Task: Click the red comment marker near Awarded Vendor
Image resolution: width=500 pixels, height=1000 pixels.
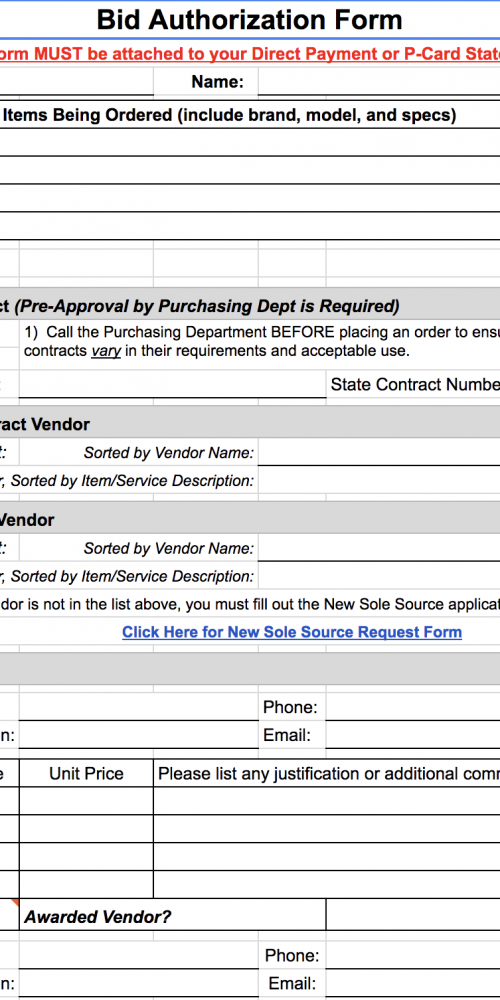Action: click(x=15, y=903)
